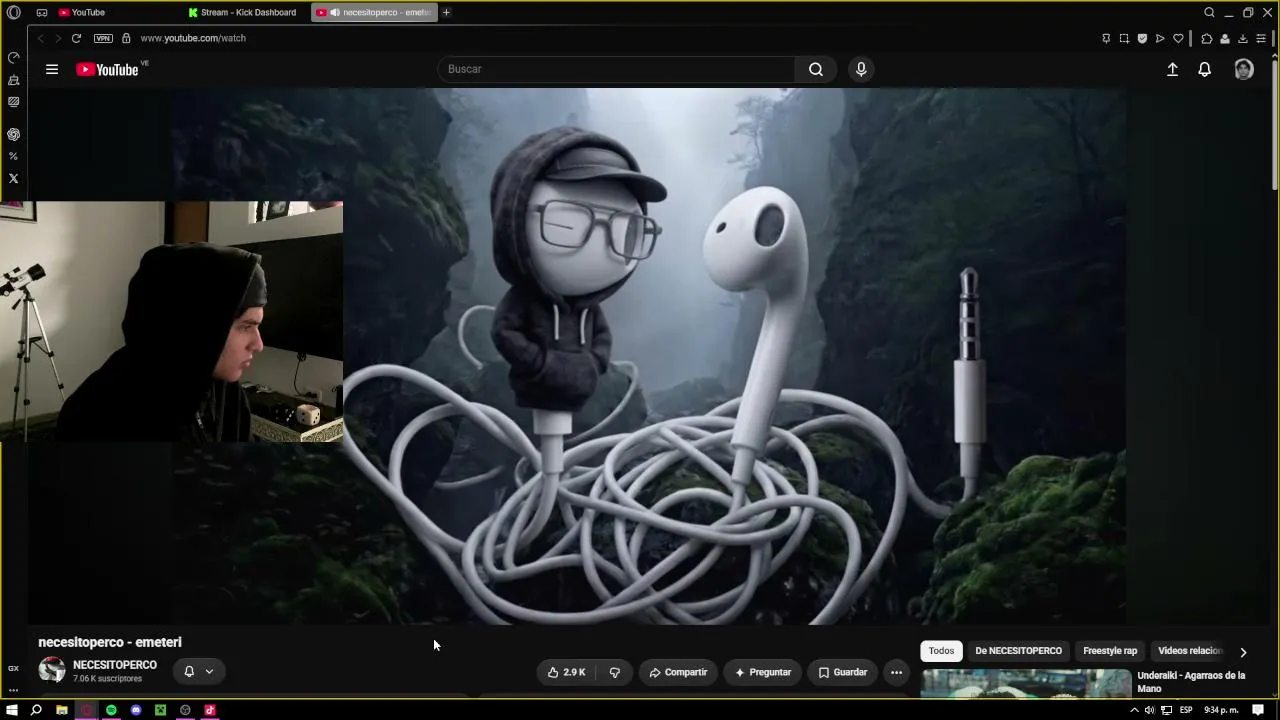Open the downloads panel
The height and width of the screenshot is (720, 1280).
point(1243,38)
